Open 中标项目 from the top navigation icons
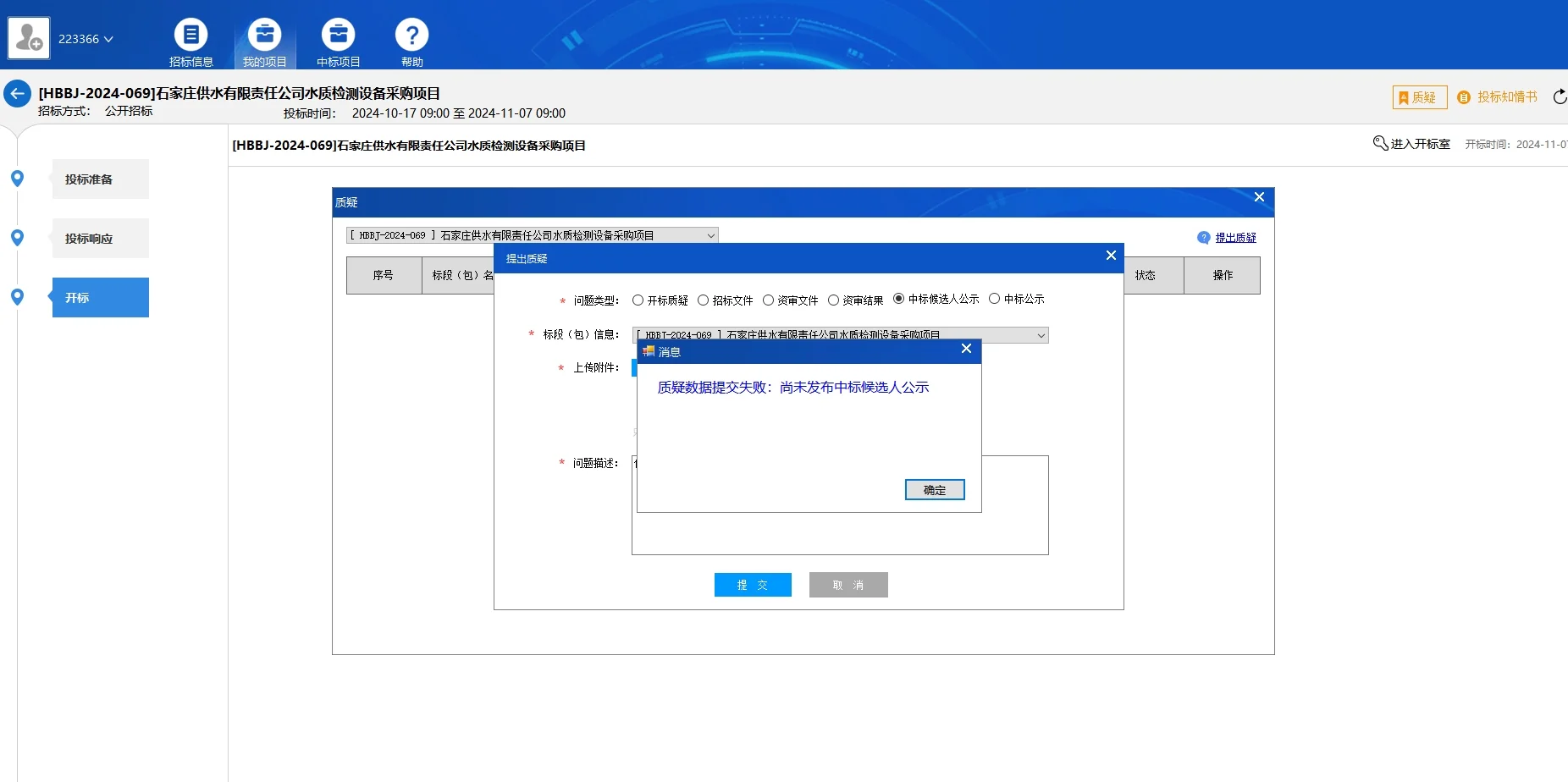Screen dimensions: 1568x782 coord(338,38)
